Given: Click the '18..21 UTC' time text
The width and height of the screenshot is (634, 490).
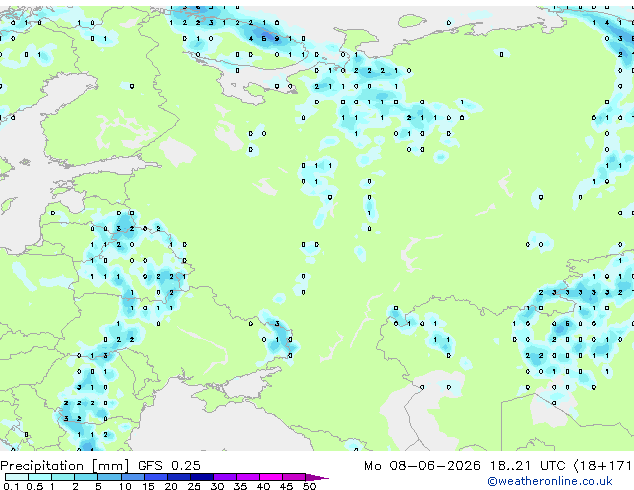Looking at the screenshot, I should tap(527, 466).
